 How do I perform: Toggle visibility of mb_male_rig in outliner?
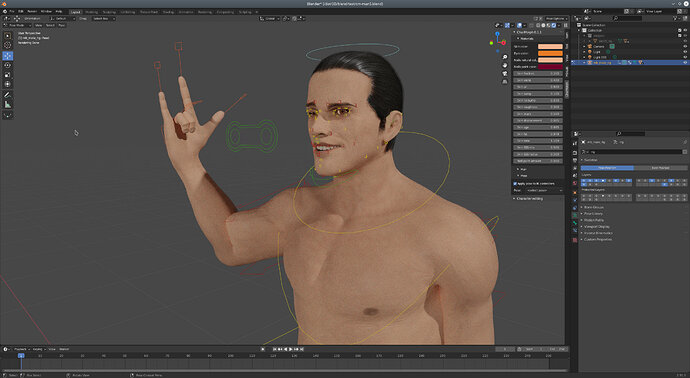[x=685, y=62]
